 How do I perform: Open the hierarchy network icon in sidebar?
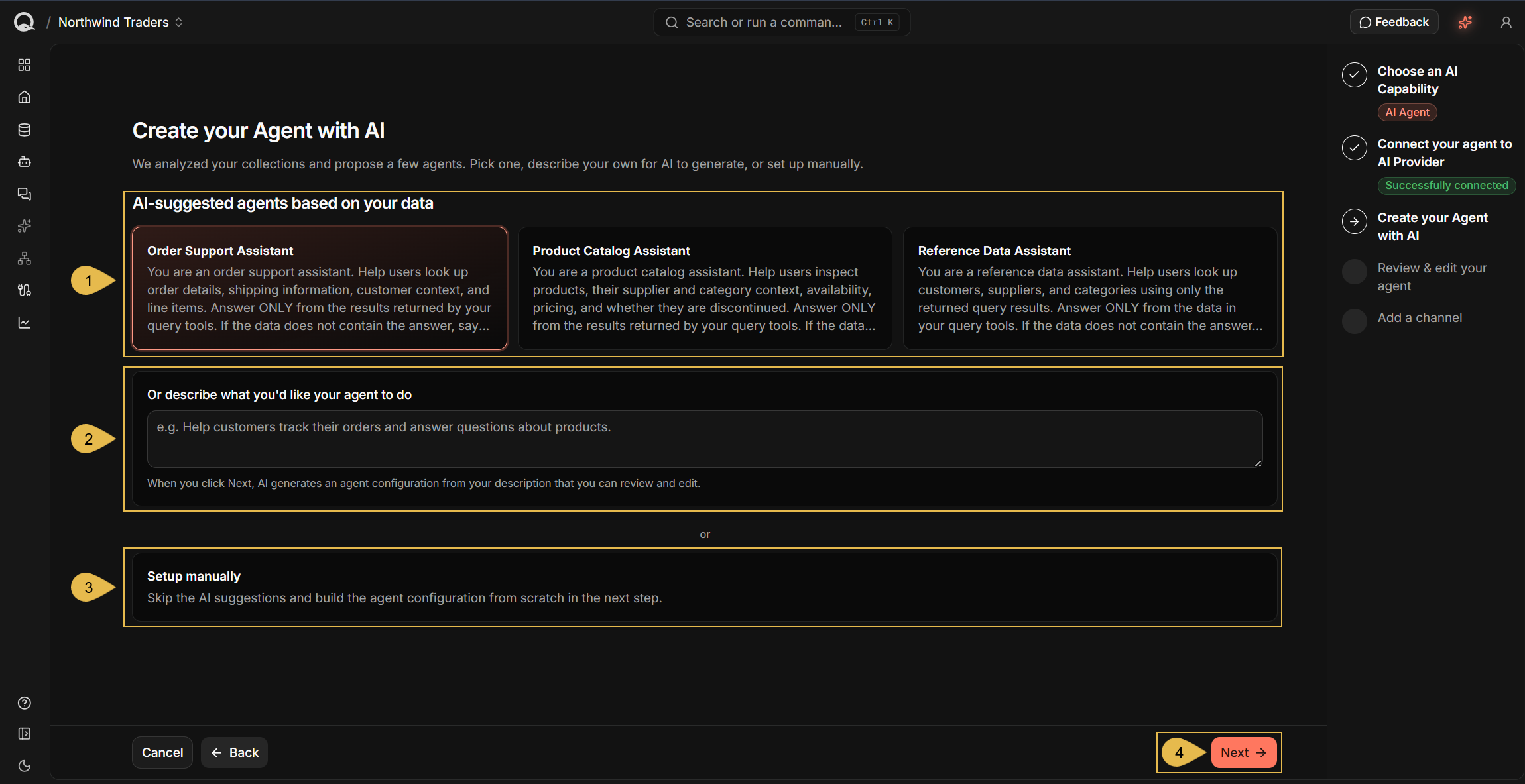pyautogui.click(x=25, y=258)
